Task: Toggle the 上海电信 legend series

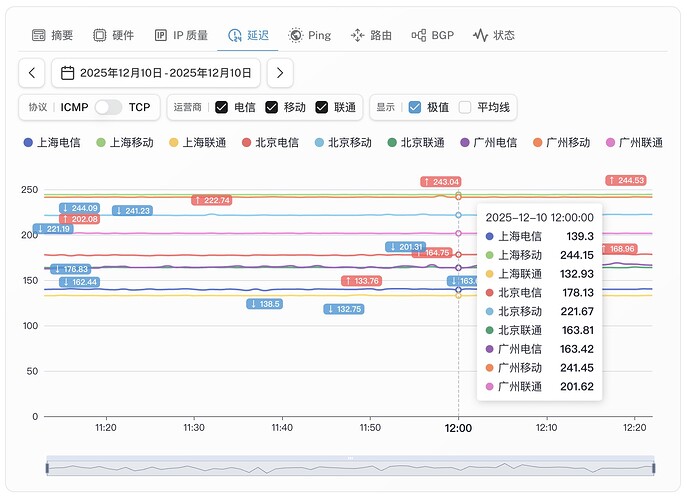Action: (x=52, y=142)
